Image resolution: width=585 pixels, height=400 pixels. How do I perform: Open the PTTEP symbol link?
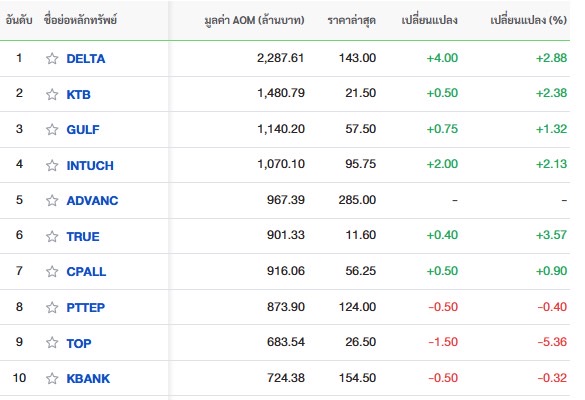tap(85, 307)
